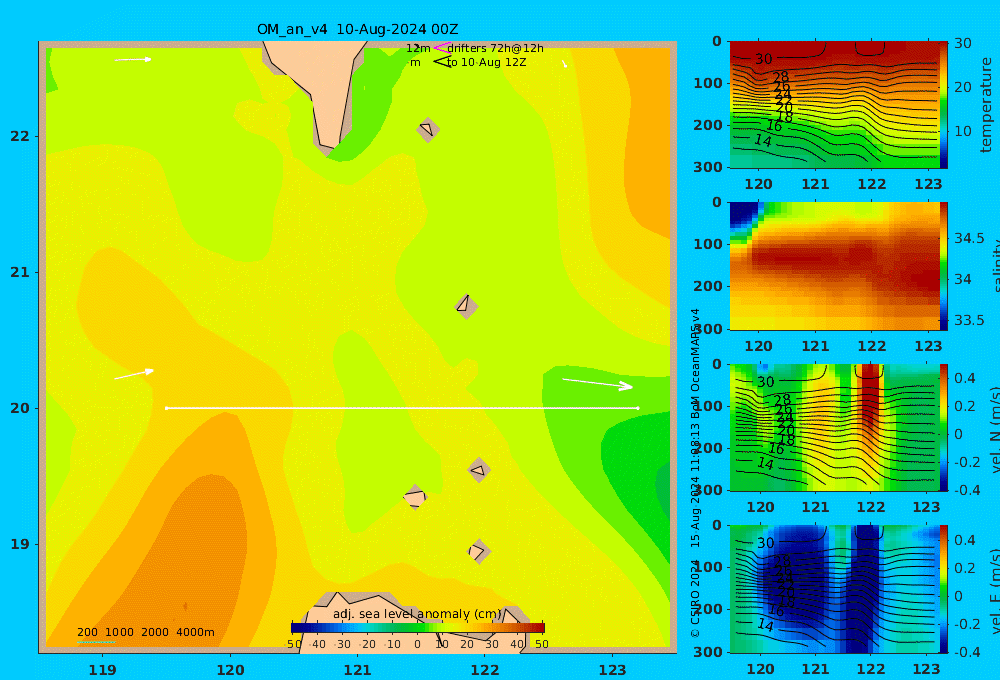This screenshot has height=680, width=1000.
Task: Click the vel. E panel color bar
Action: [x=944, y=589]
